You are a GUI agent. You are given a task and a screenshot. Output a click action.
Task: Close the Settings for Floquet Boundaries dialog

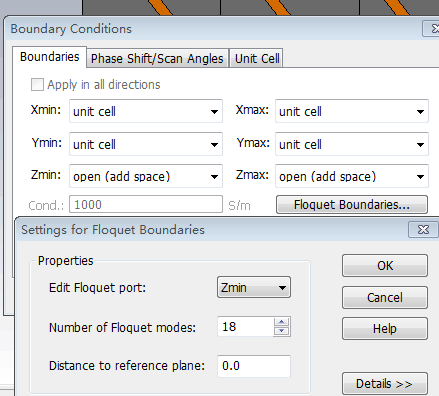423,230
